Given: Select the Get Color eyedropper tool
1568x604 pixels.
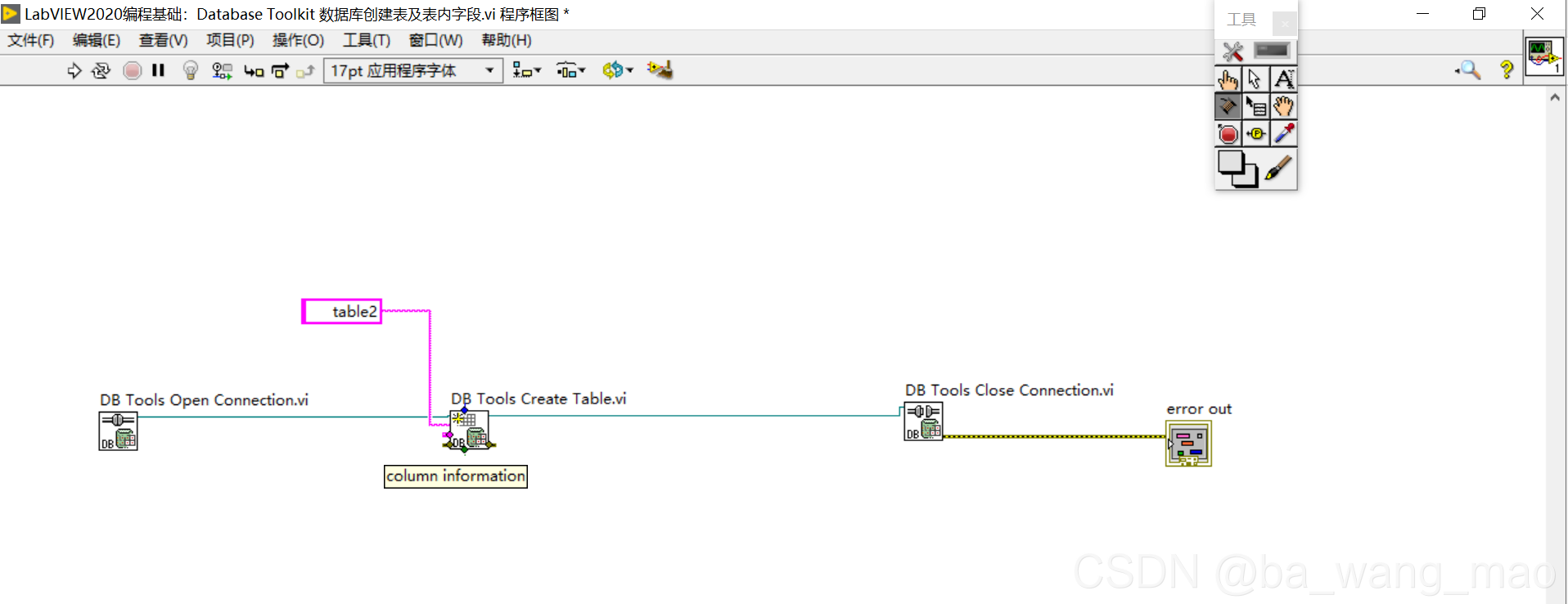Looking at the screenshot, I should 1283,133.
